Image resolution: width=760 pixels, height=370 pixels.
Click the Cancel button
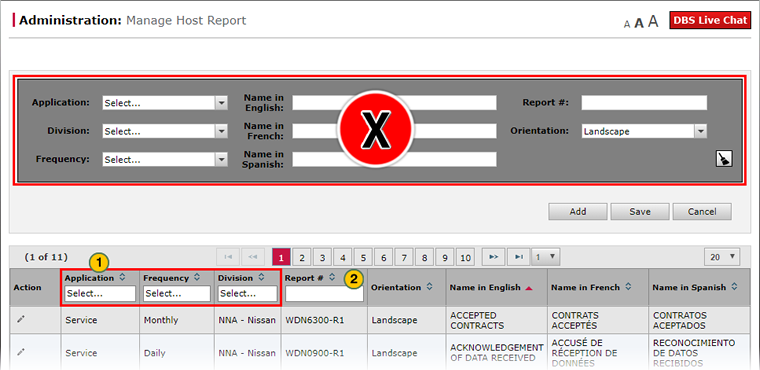coord(702,211)
